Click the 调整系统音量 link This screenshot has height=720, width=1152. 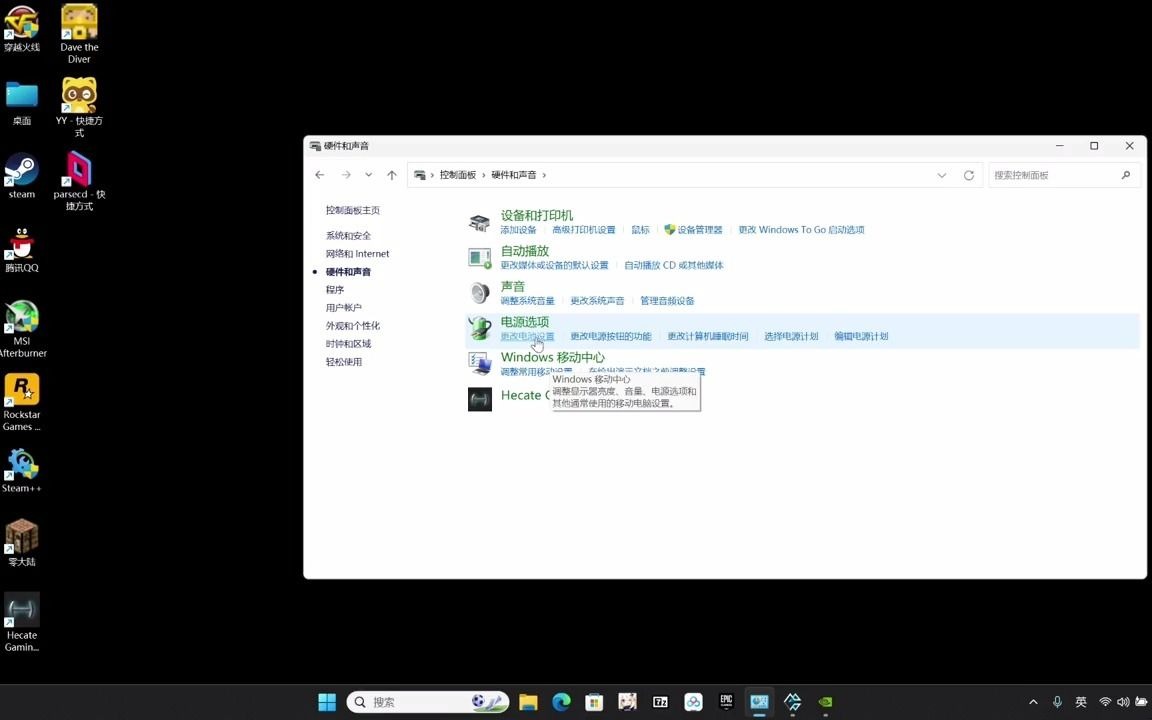pyautogui.click(x=527, y=300)
